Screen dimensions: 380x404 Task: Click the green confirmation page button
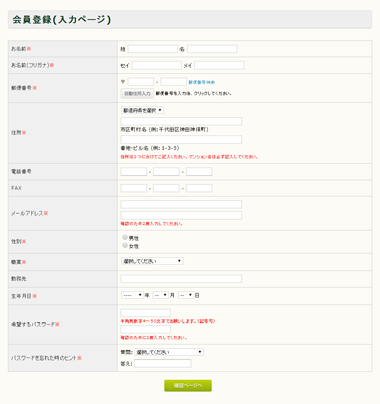click(188, 386)
